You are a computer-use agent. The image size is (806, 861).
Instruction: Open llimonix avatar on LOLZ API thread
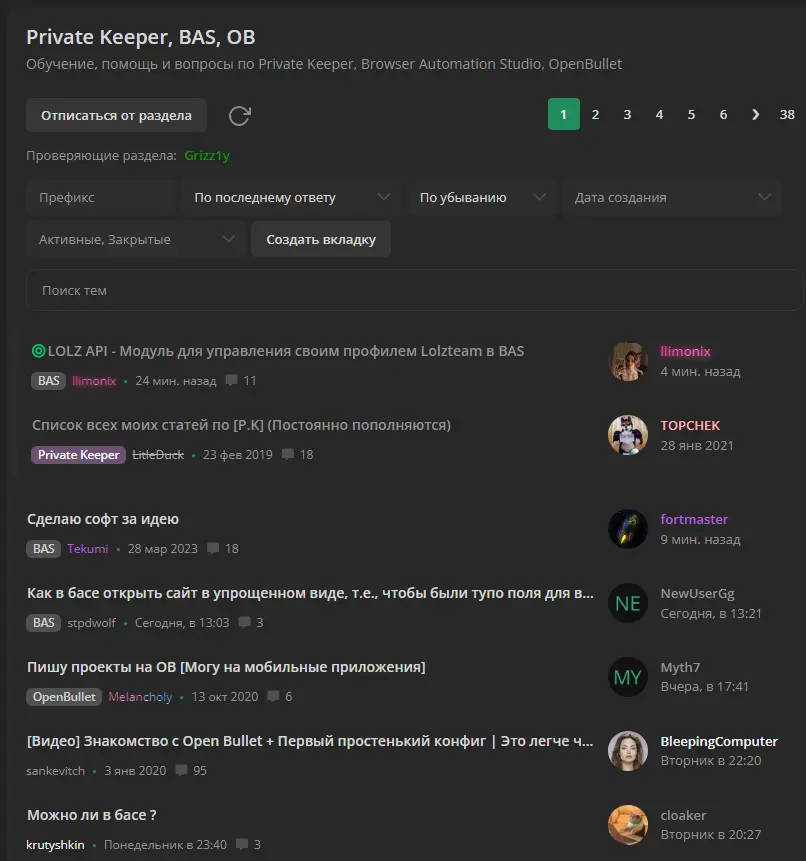pyautogui.click(x=628, y=361)
